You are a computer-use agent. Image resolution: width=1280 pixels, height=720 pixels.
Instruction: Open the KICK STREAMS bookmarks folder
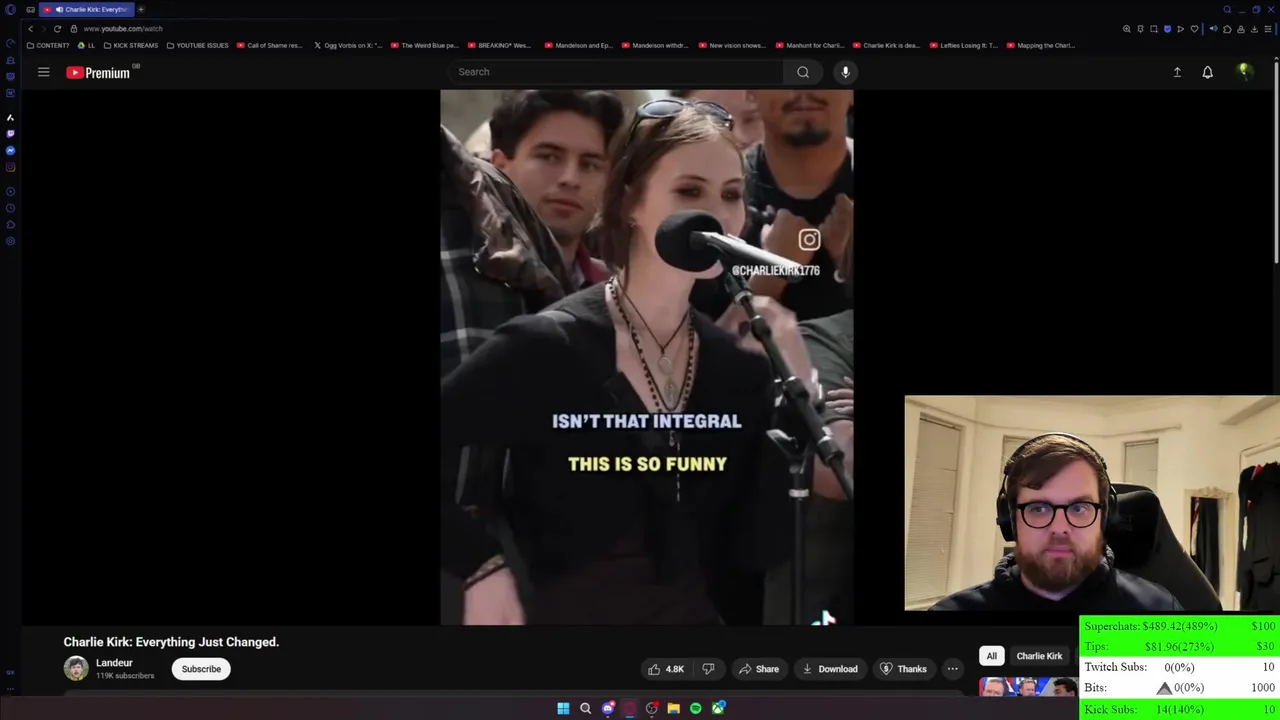[x=131, y=45]
